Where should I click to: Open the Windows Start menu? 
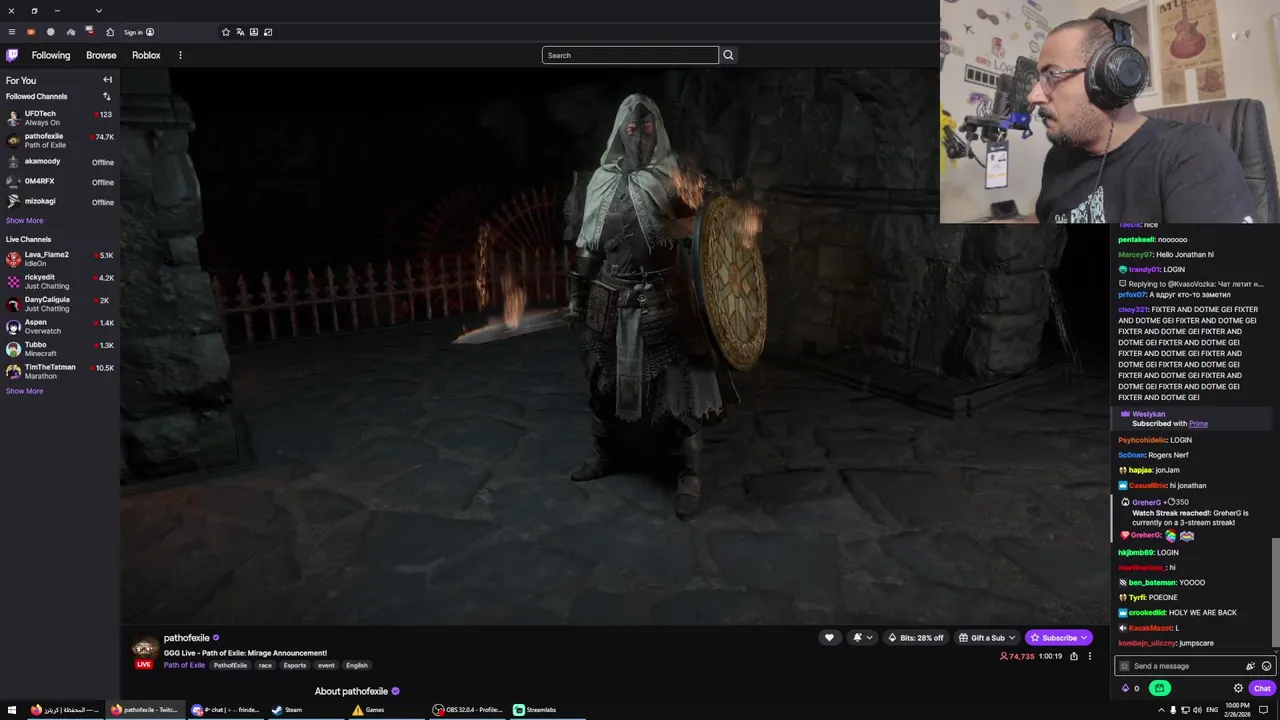click(x=12, y=710)
